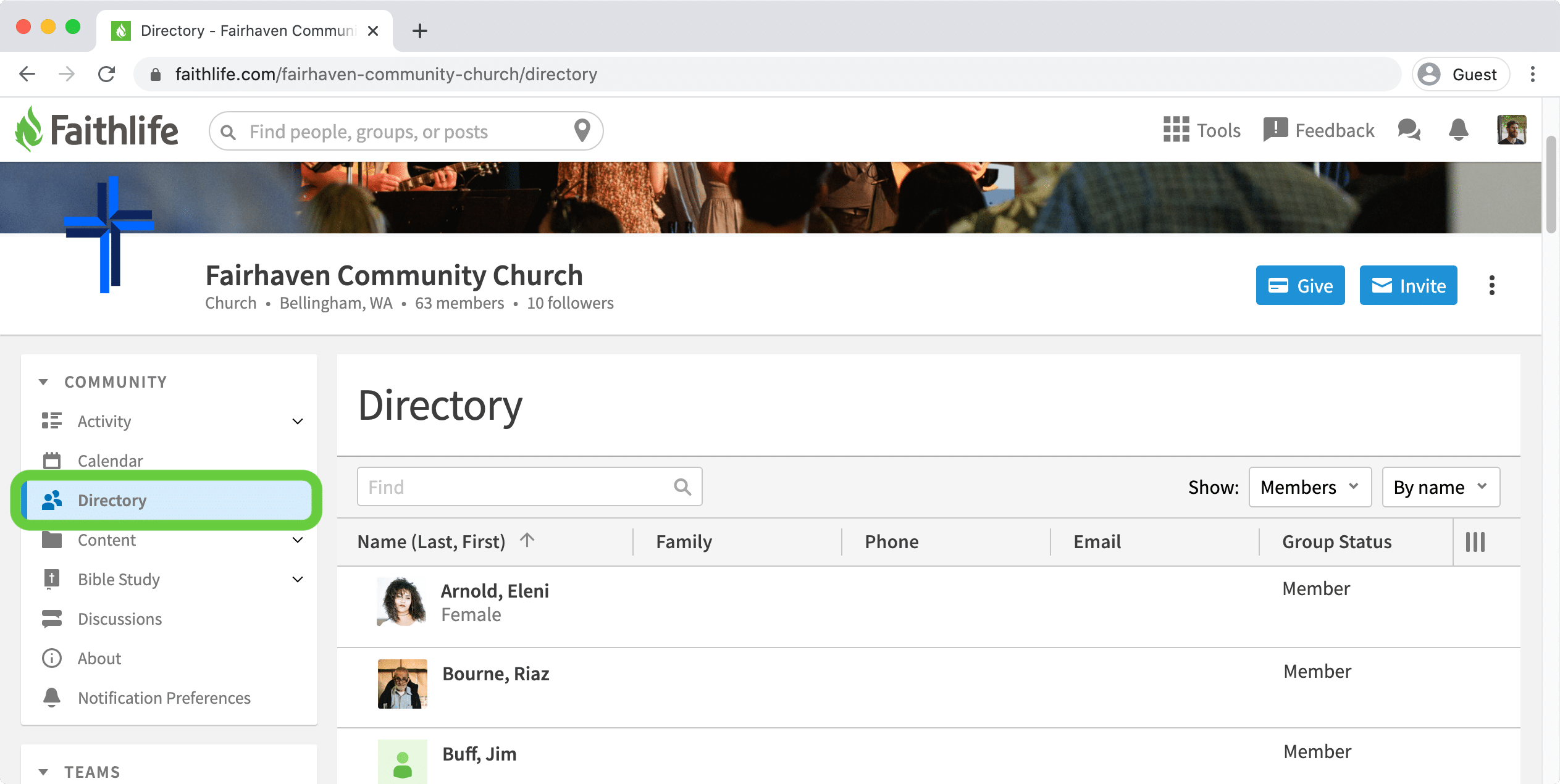Open the messages chat icon
The width and height of the screenshot is (1560, 784).
point(1409,130)
